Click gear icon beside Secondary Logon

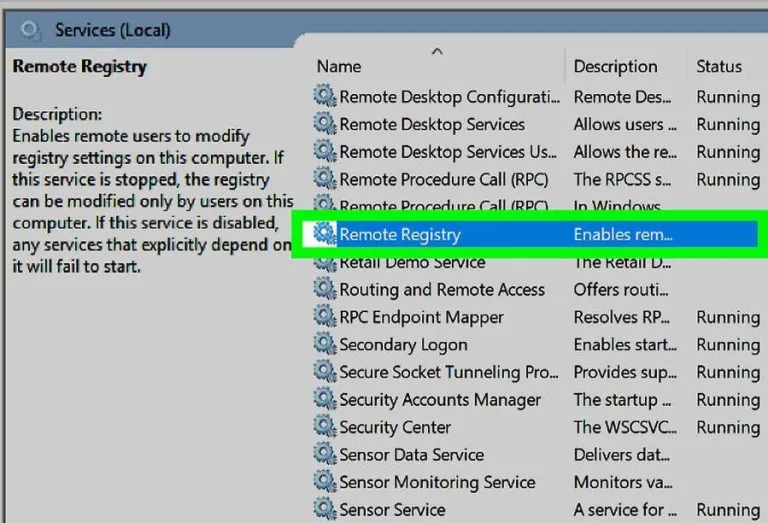point(325,343)
